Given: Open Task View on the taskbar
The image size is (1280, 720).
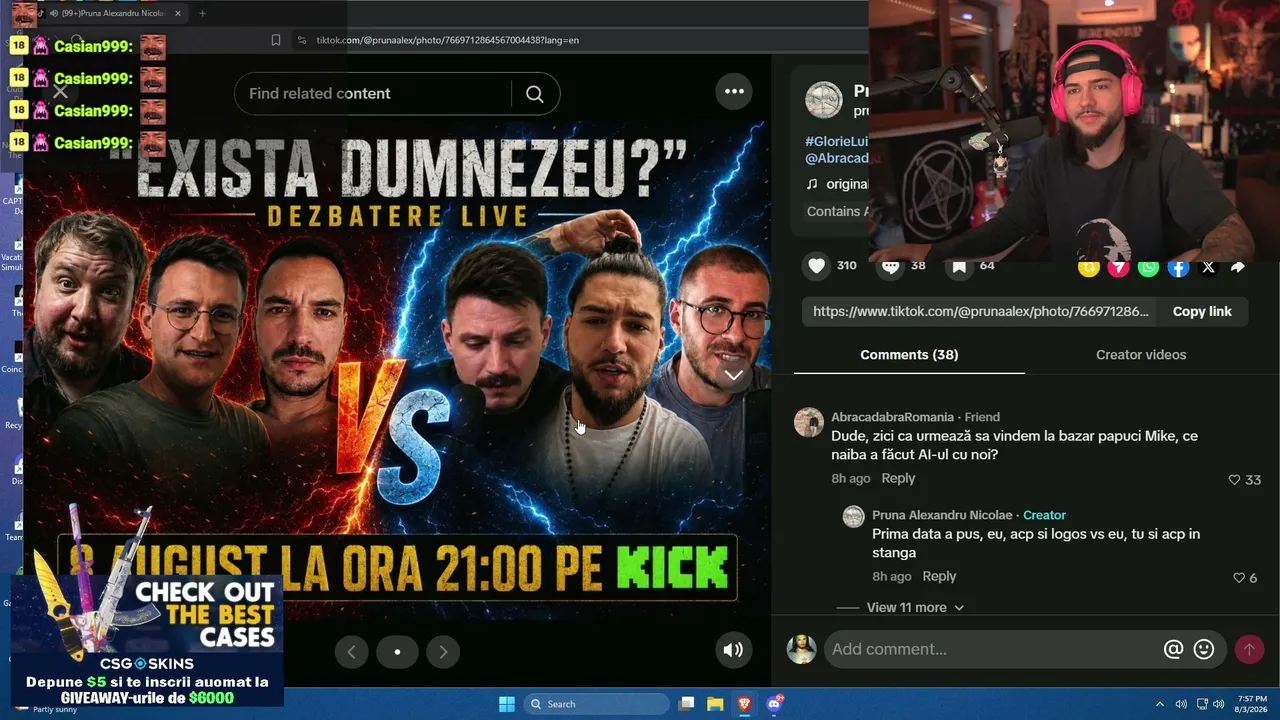Looking at the screenshot, I should [x=686, y=704].
